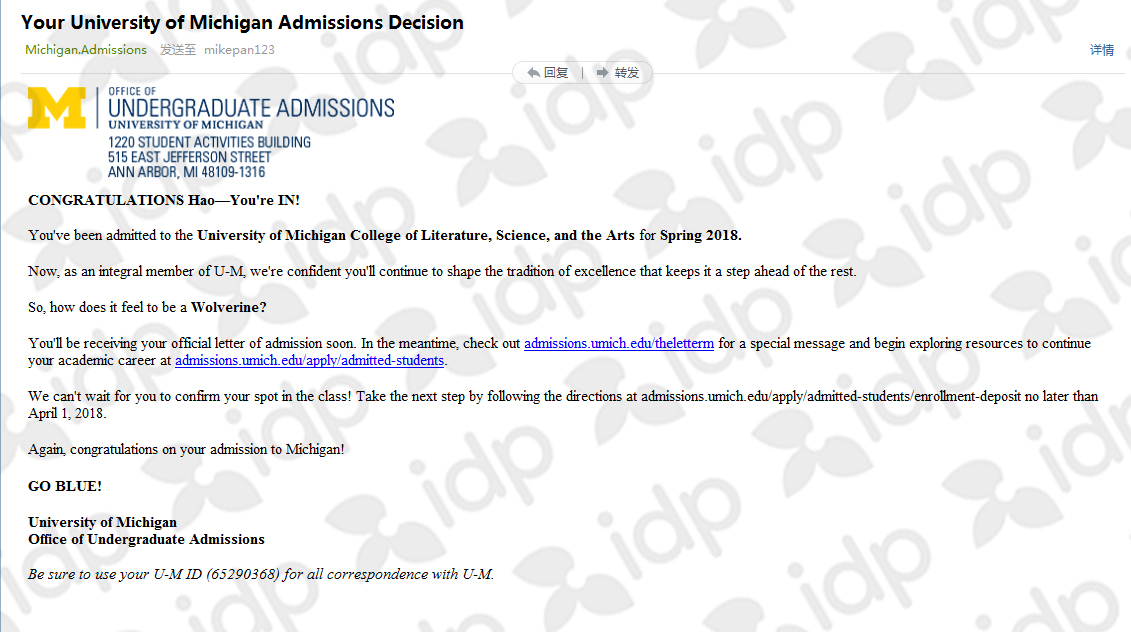Click the yellow block M logo
The image size is (1131, 632).
(57, 109)
